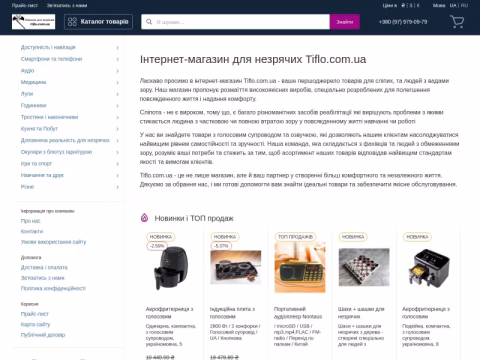Expand chevron next to Аудіо
Image resolution: width=480 pixels, height=360 pixels.
[117, 71]
